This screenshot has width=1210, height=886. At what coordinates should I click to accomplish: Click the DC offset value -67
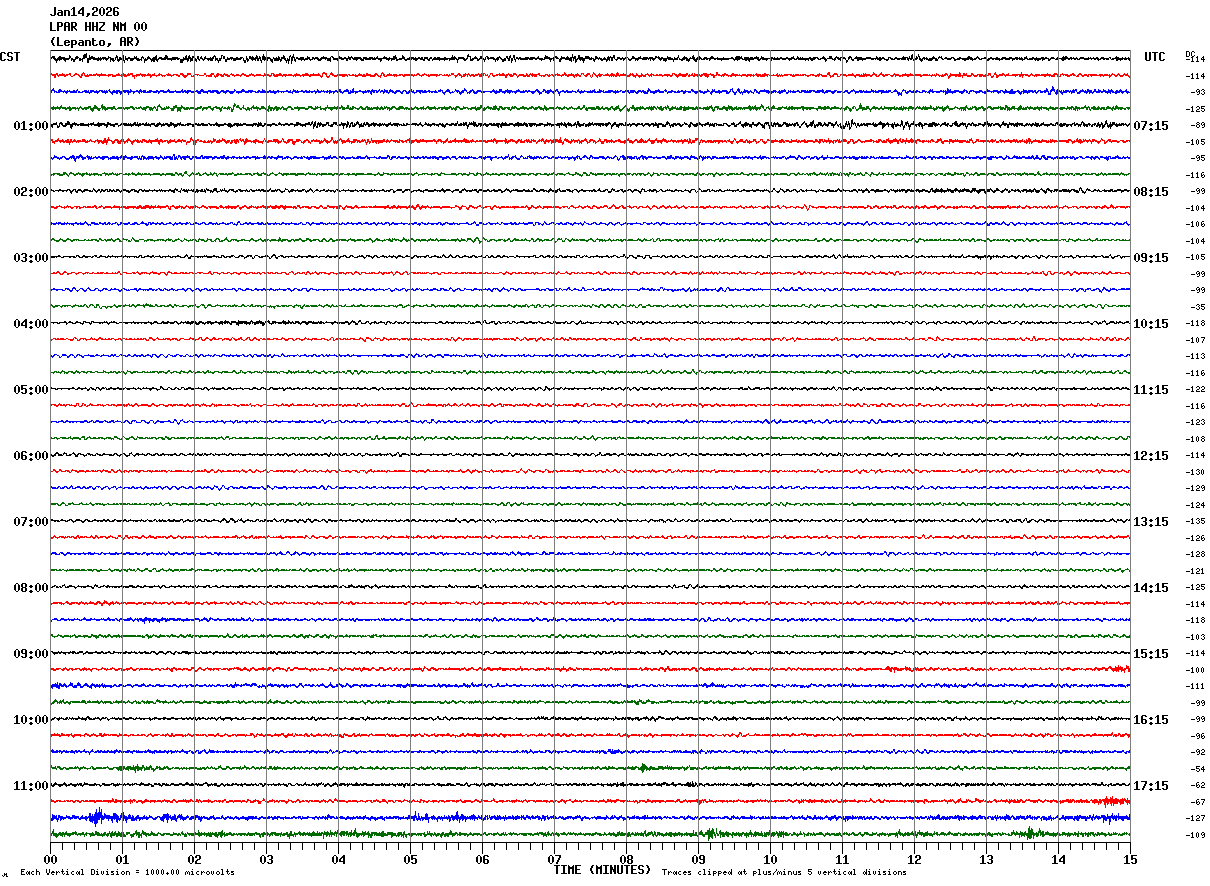(x=1196, y=802)
